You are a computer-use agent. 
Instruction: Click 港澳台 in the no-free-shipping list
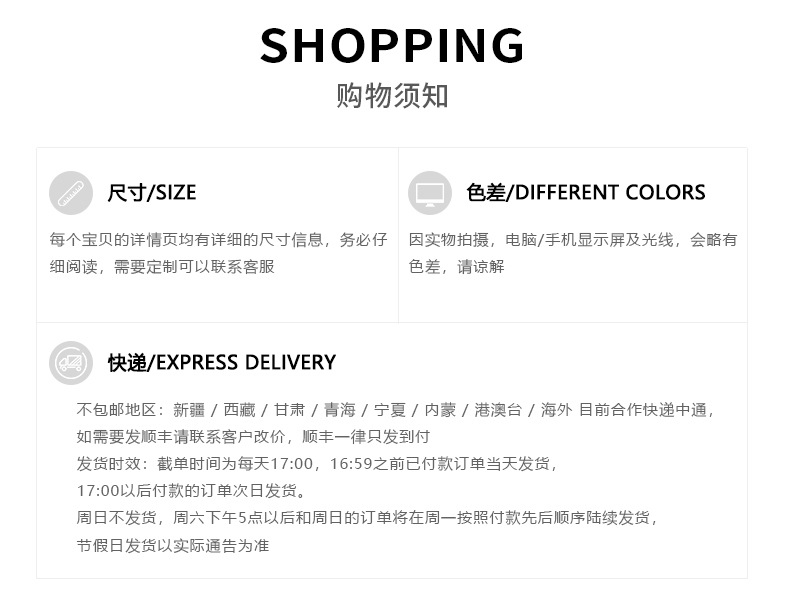[x=497, y=410]
